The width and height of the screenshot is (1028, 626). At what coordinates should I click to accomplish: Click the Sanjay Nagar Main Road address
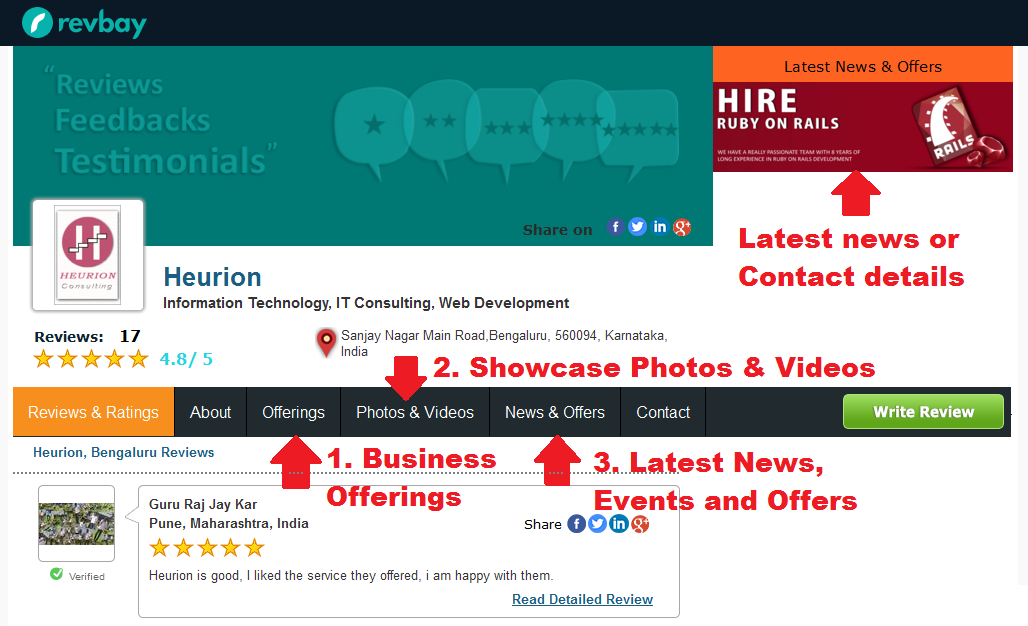pyautogui.click(x=504, y=343)
